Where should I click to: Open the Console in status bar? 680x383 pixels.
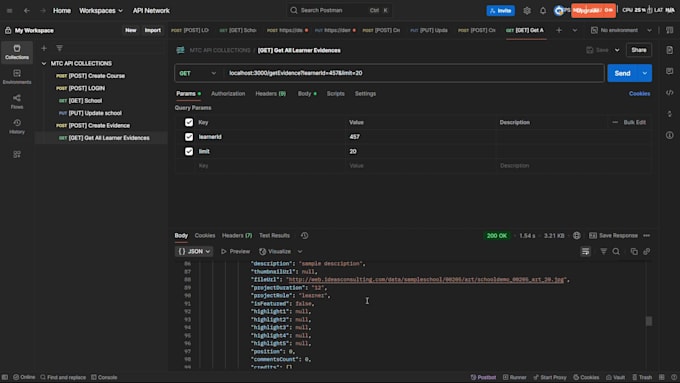coord(104,377)
